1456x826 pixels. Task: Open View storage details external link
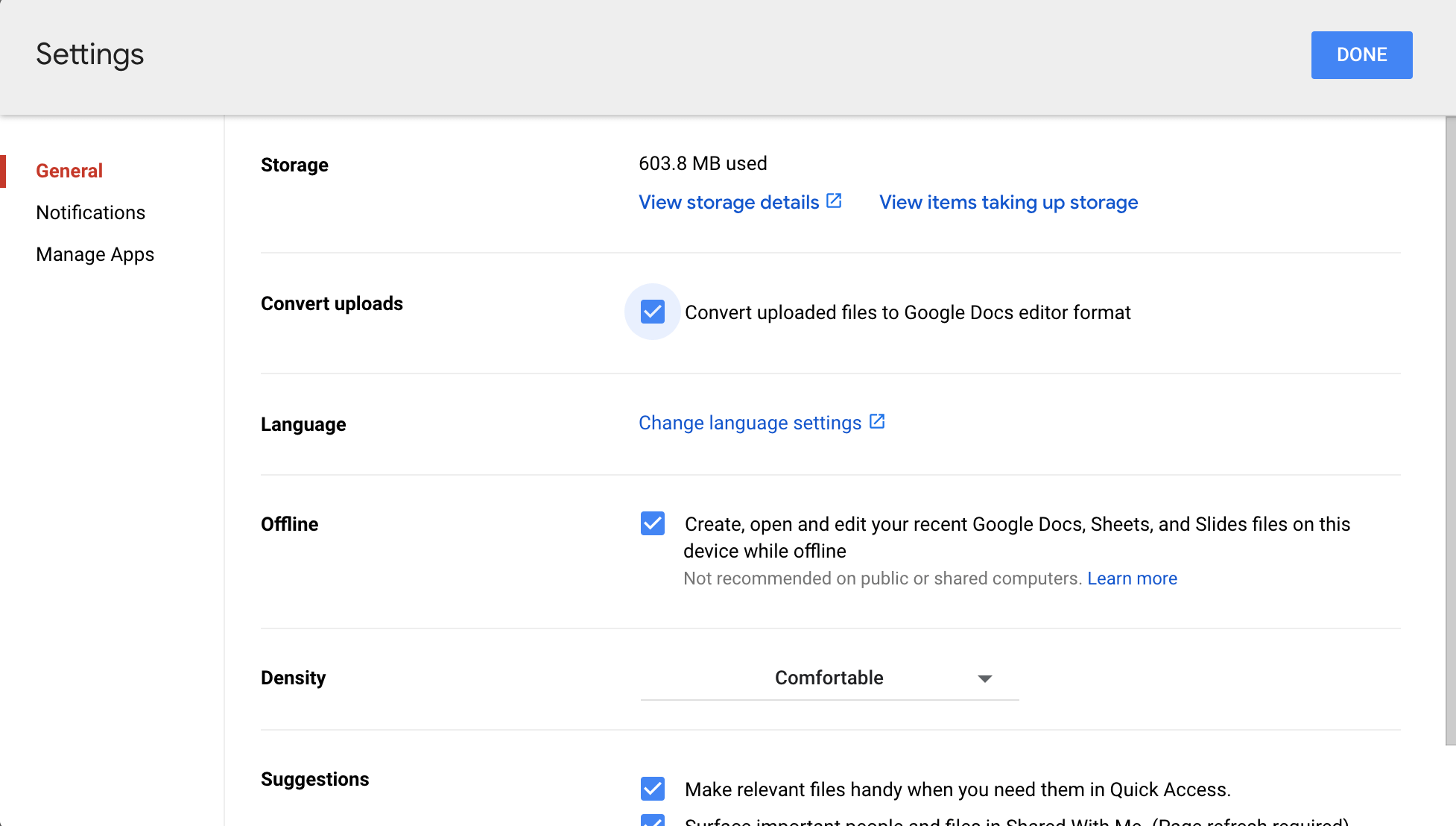pos(740,202)
